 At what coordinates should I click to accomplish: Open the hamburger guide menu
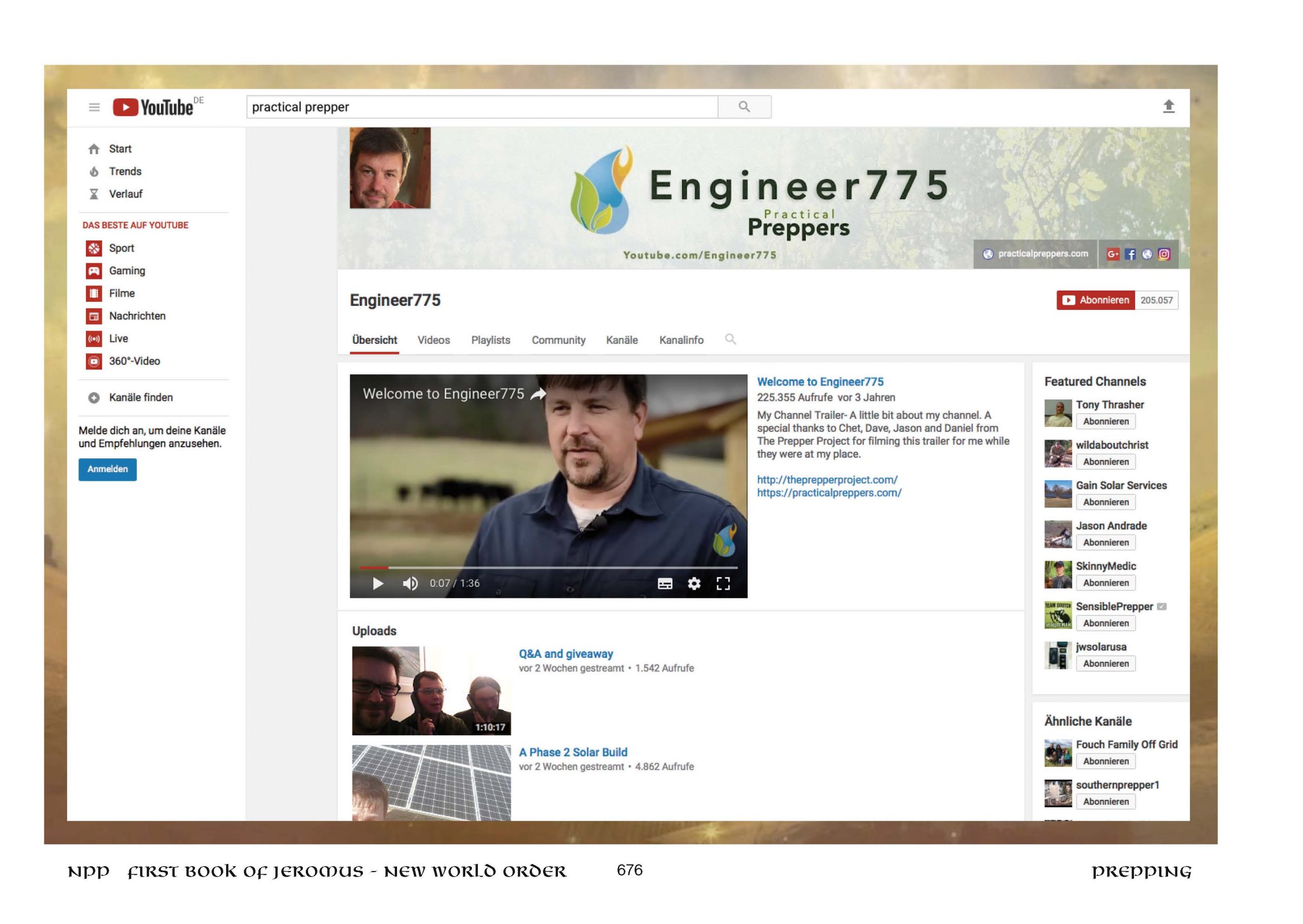pyautogui.click(x=95, y=107)
